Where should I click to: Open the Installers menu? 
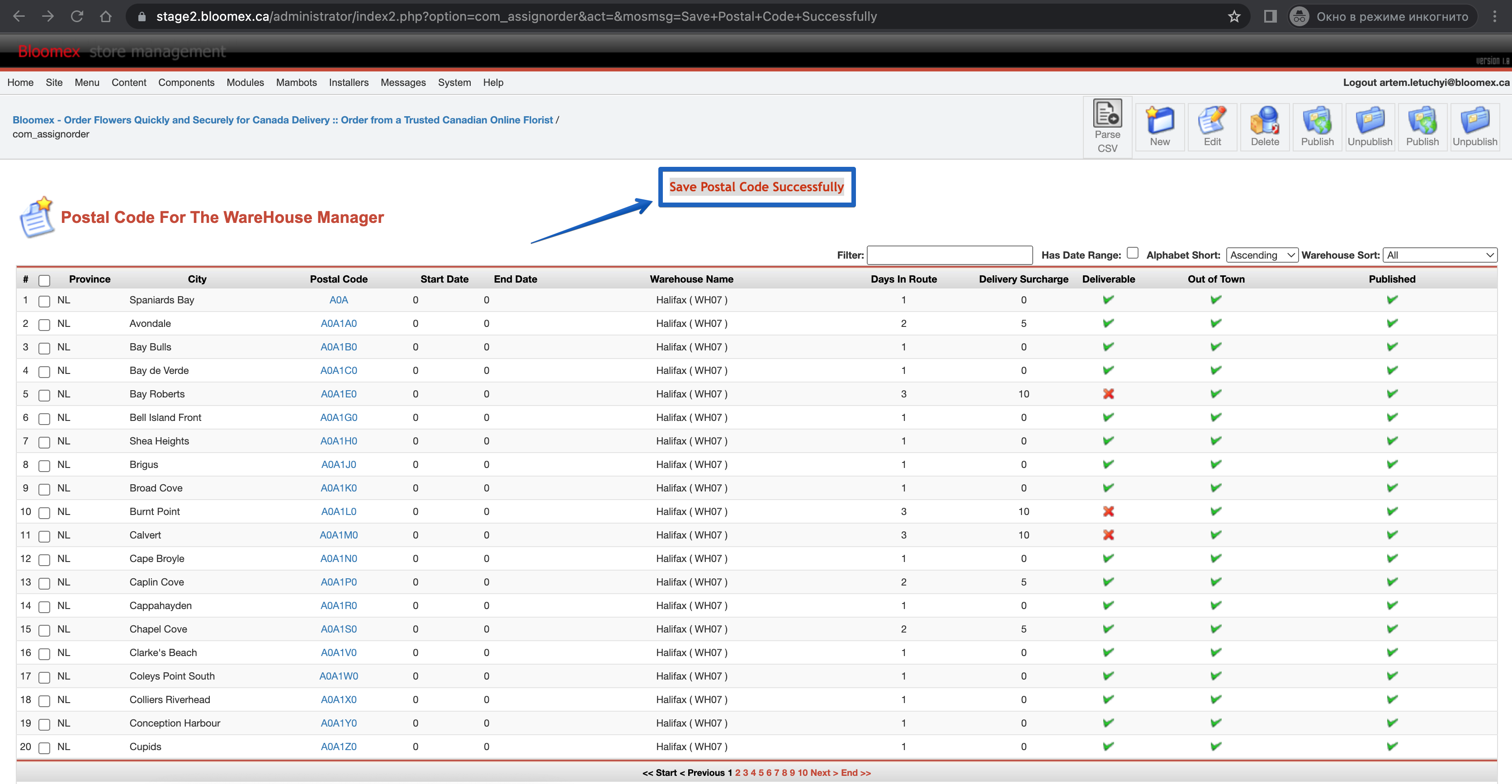click(x=349, y=83)
